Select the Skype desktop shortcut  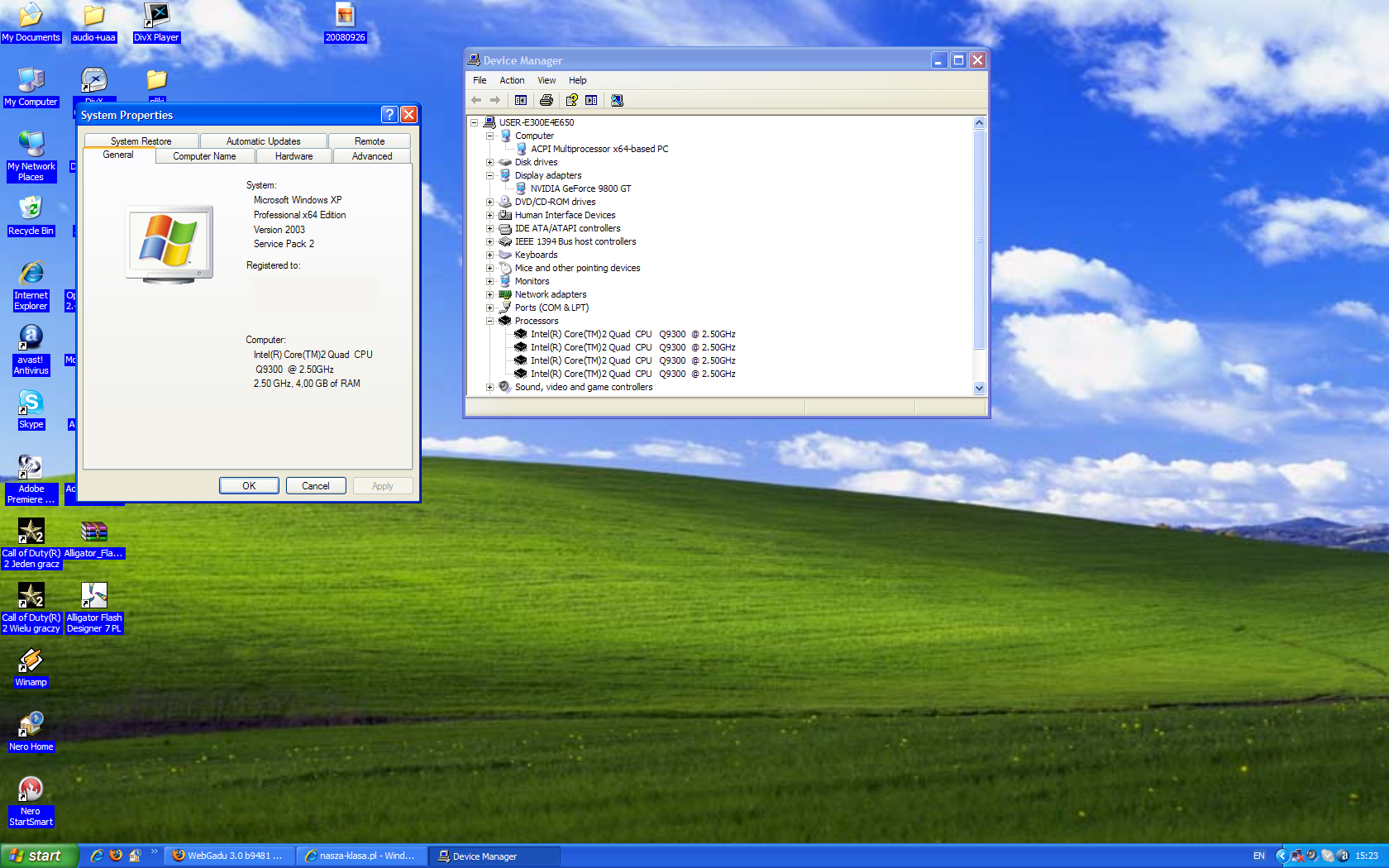[x=31, y=403]
